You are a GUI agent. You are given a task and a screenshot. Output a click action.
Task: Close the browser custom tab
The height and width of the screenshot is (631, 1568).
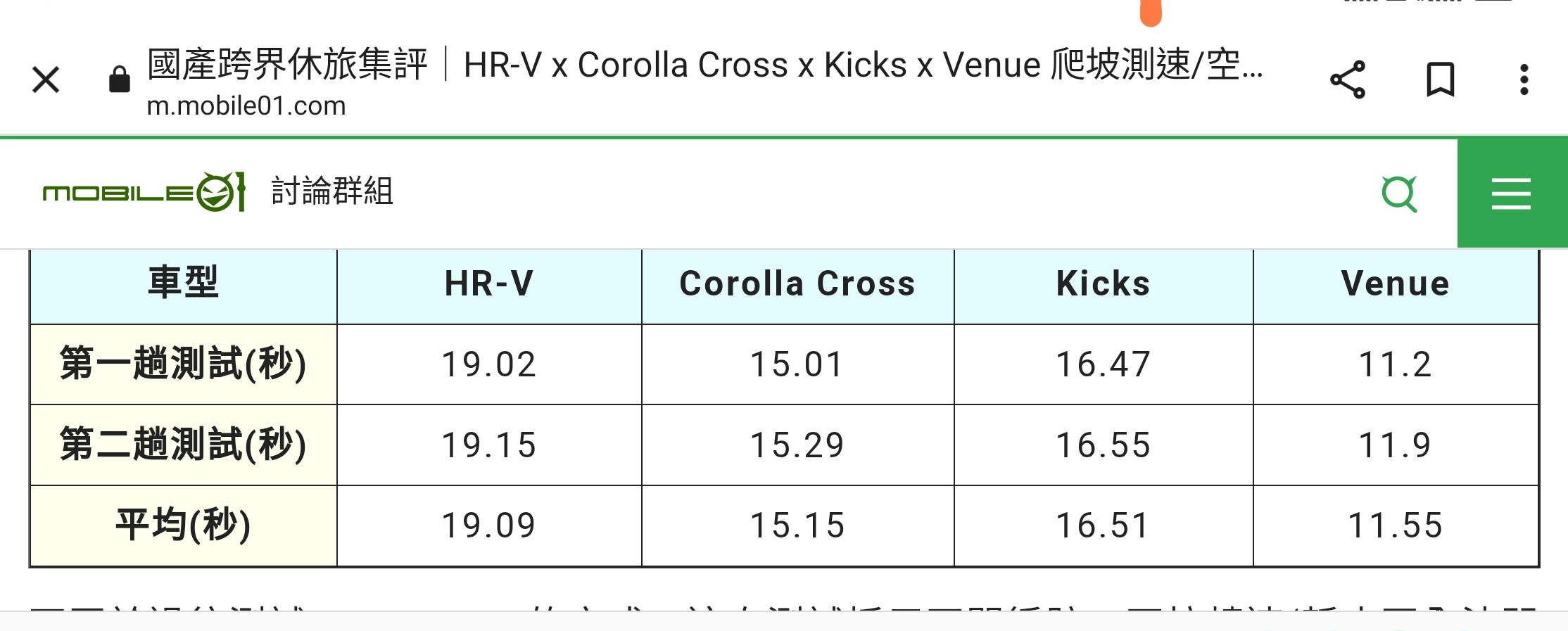pyautogui.click(x=46, y=79)
